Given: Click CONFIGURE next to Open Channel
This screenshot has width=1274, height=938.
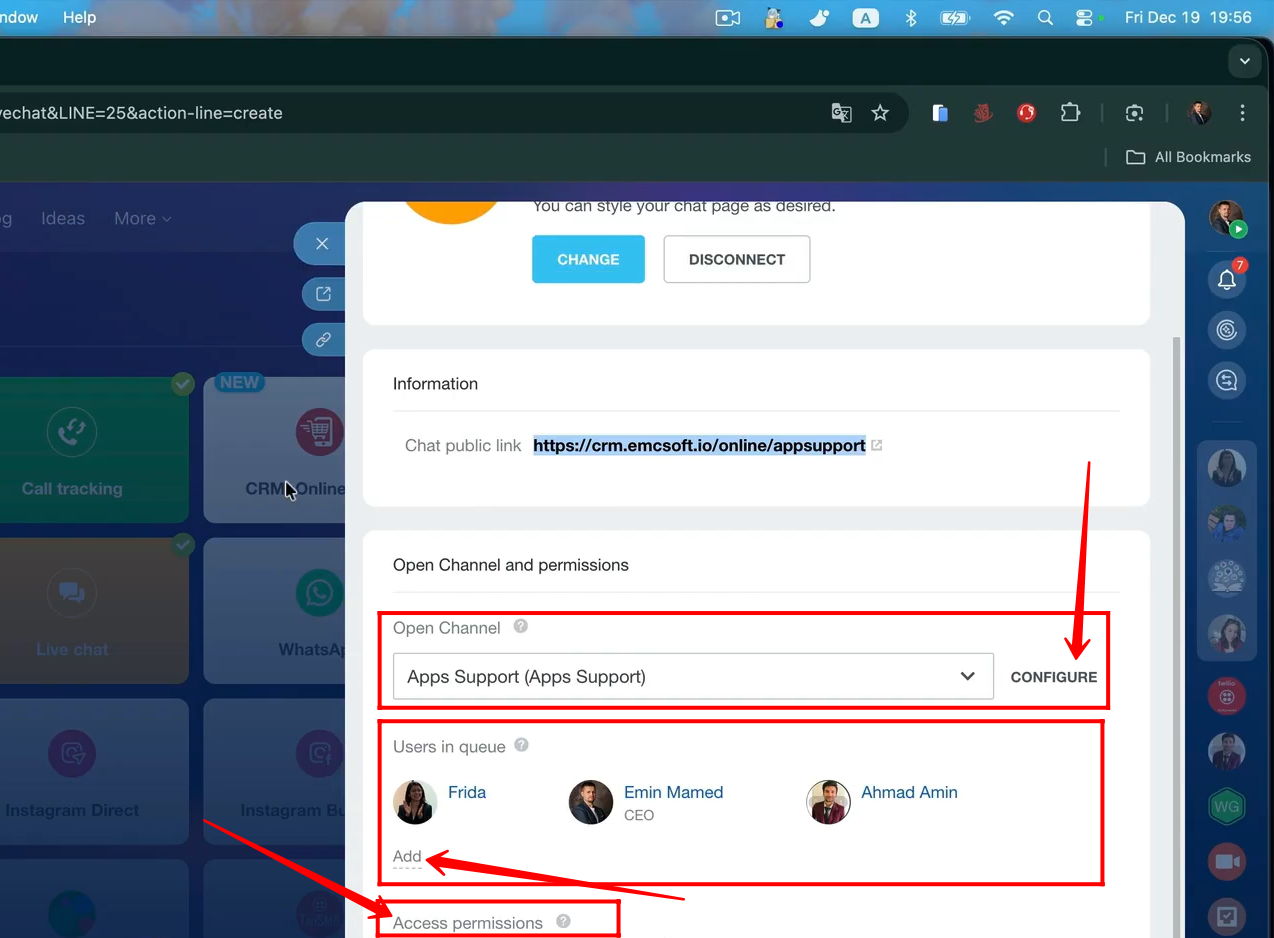Looking at the screenshot, I should pos(1053,677).
